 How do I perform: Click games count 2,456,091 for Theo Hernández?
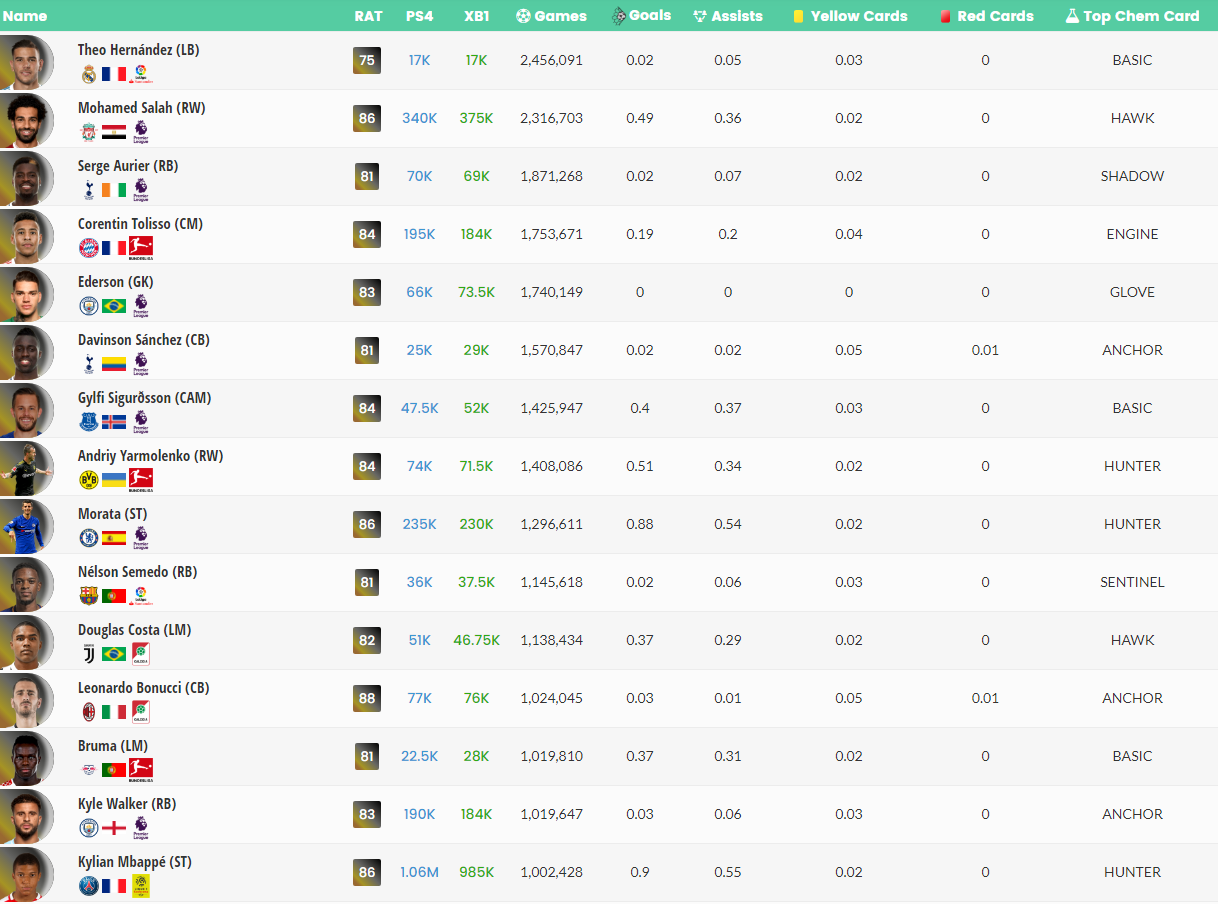[x=551, y=60]
